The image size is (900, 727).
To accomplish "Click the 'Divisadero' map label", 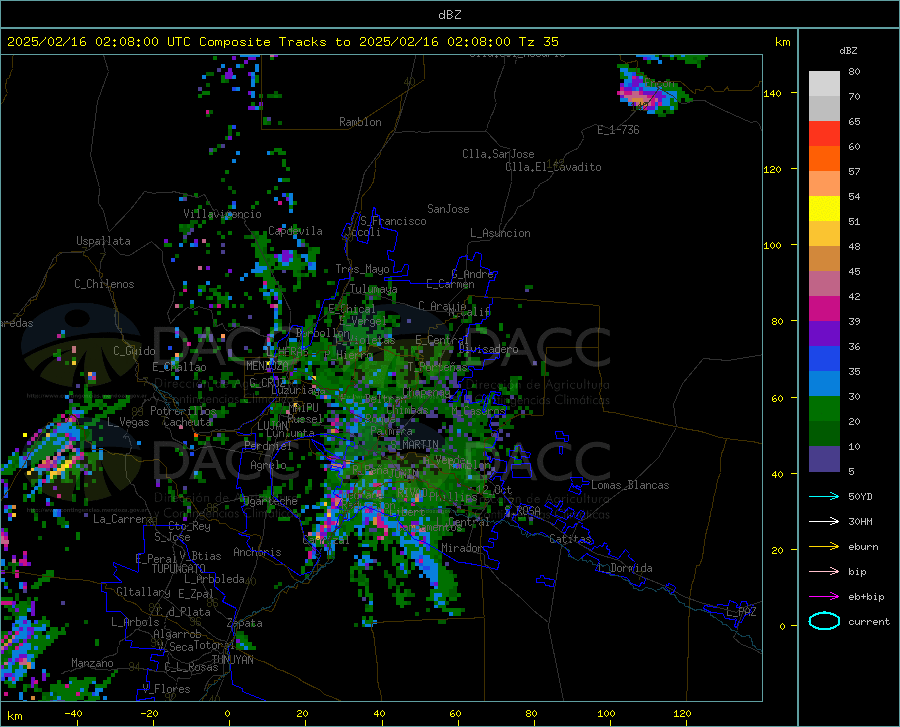I will (488, 349).
